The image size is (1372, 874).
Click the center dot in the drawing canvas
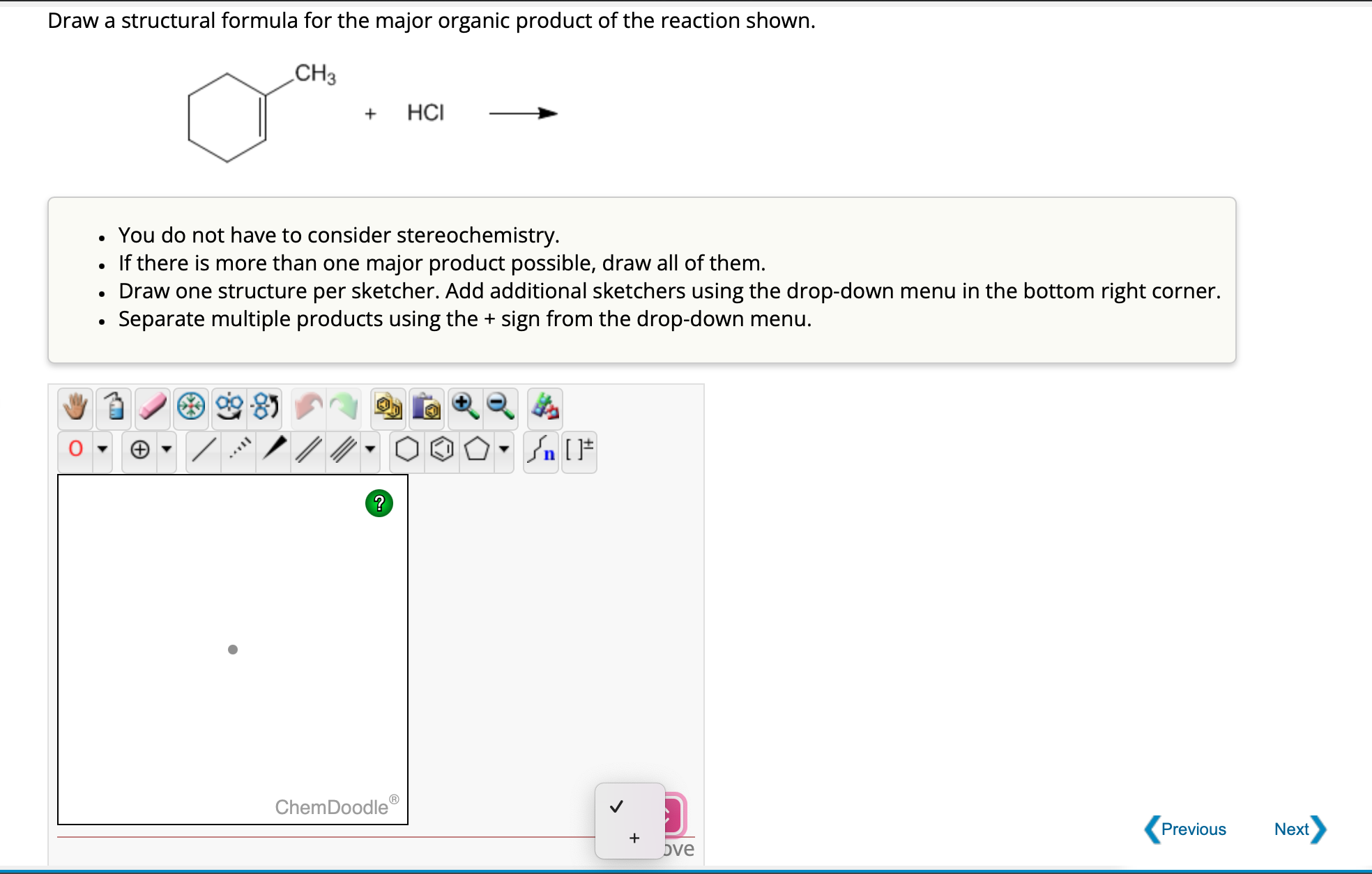point(233,649)
